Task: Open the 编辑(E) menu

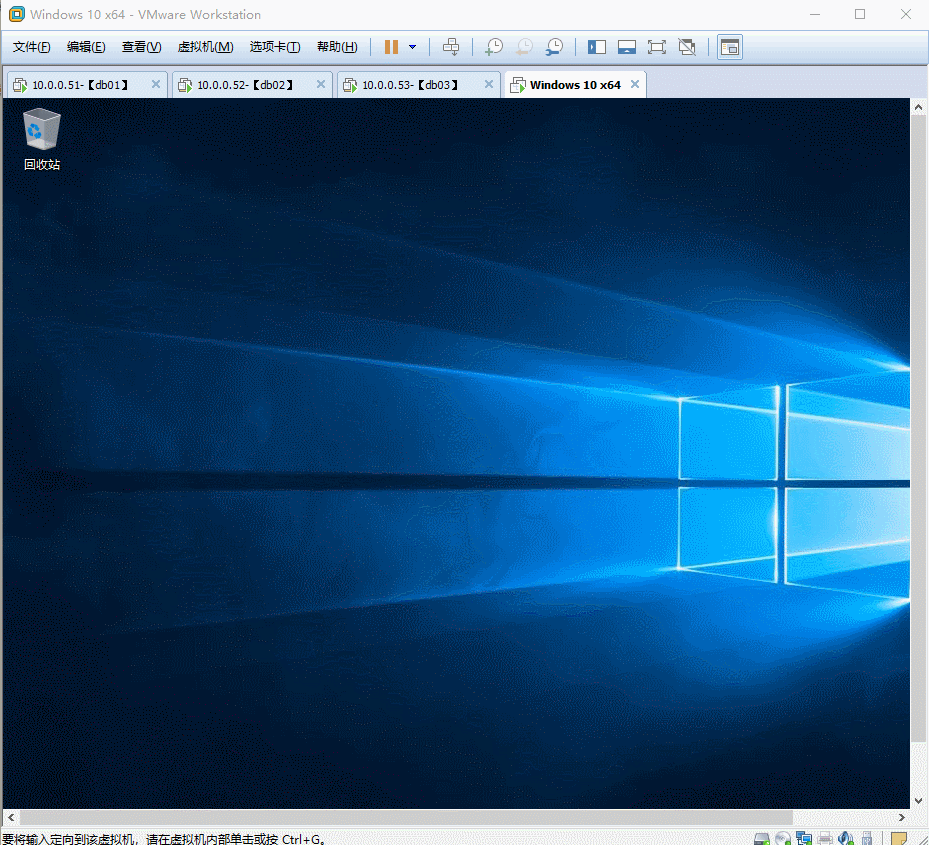Action: [86, 47]
